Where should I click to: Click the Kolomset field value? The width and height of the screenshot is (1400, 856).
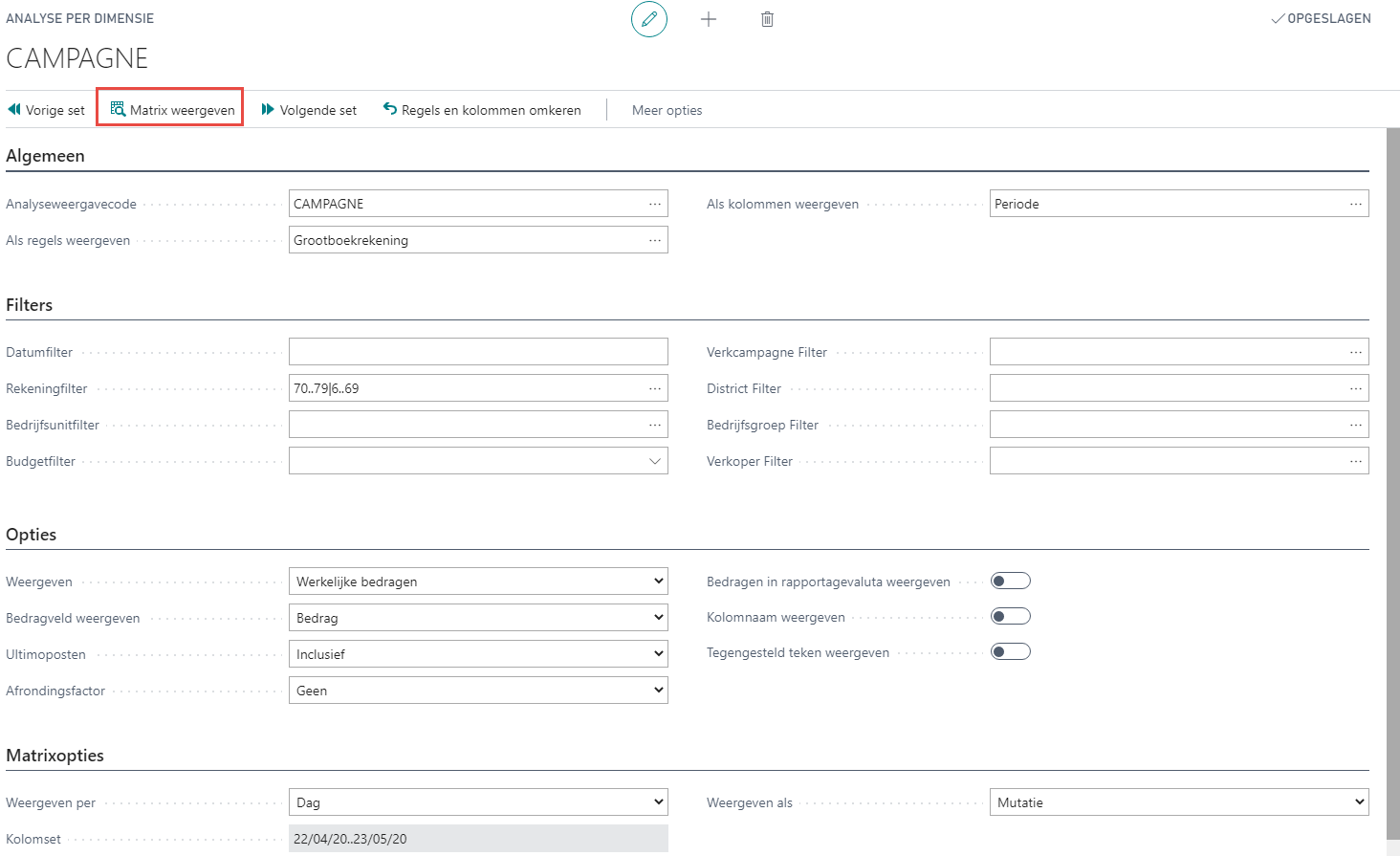(478, 839)
